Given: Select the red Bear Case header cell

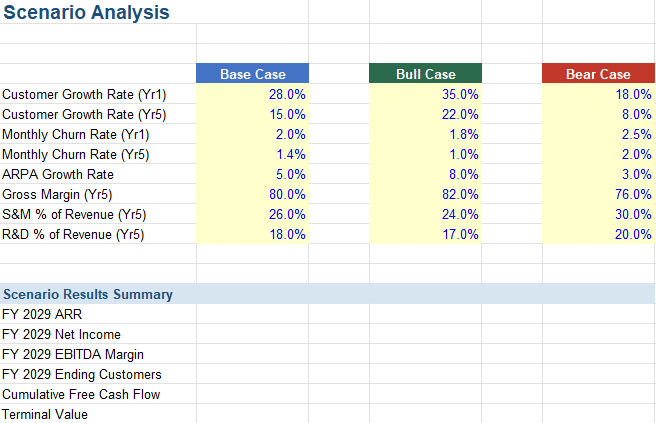Looking at the screenshot, I should 598,74.
